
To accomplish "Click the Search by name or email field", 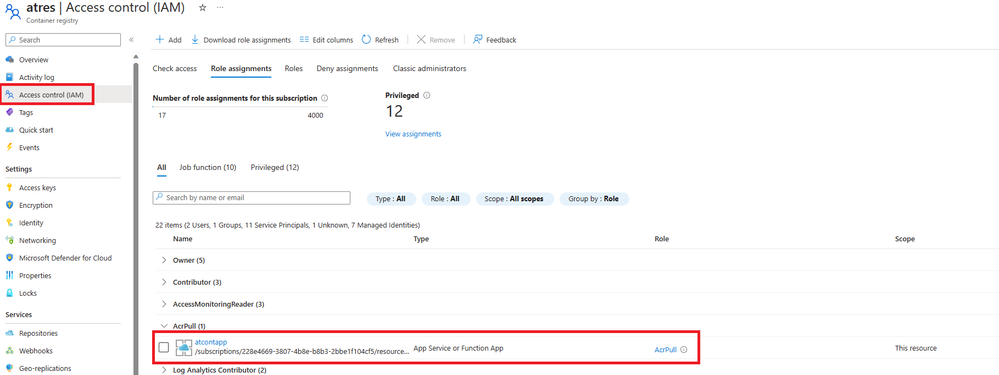I will (x=252, y=198).
